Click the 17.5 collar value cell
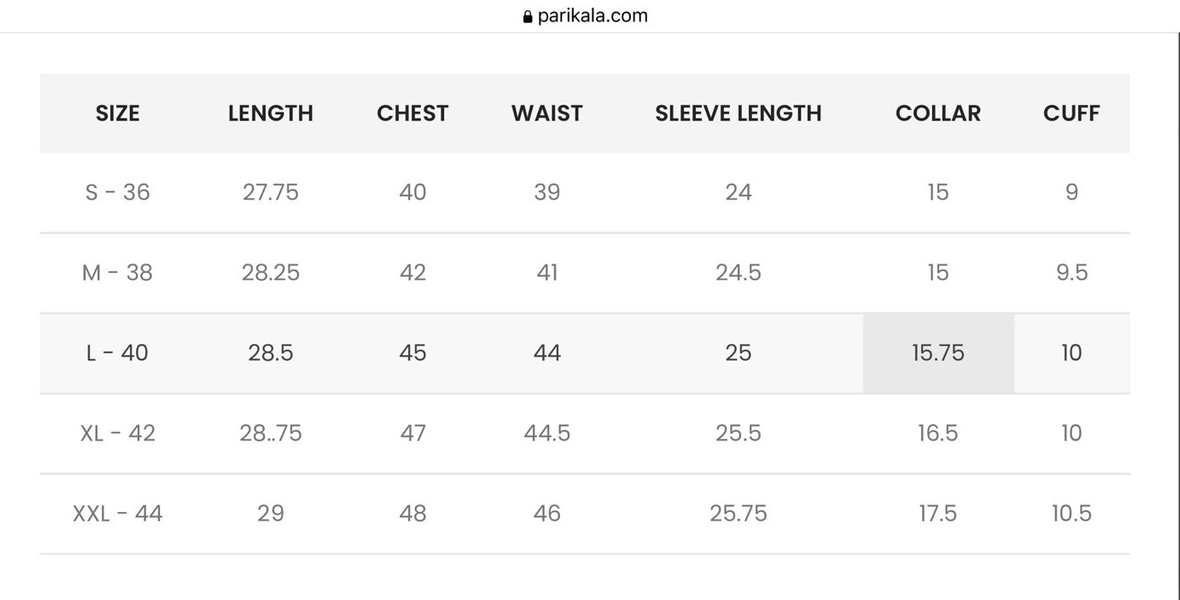The image size is (1180, 600). click(x=938, y=513)
